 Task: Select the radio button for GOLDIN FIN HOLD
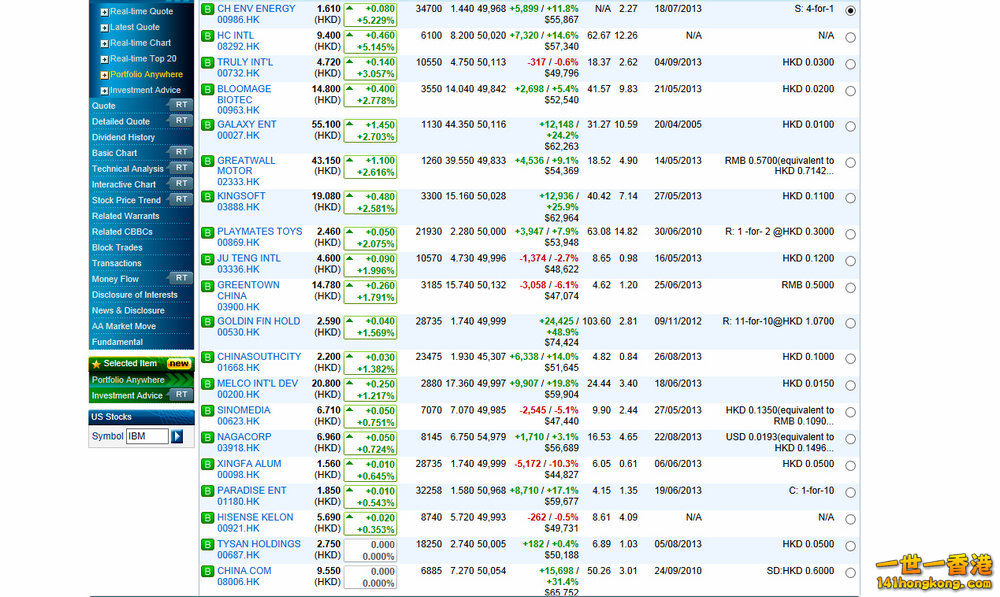[x=850, y=323]
